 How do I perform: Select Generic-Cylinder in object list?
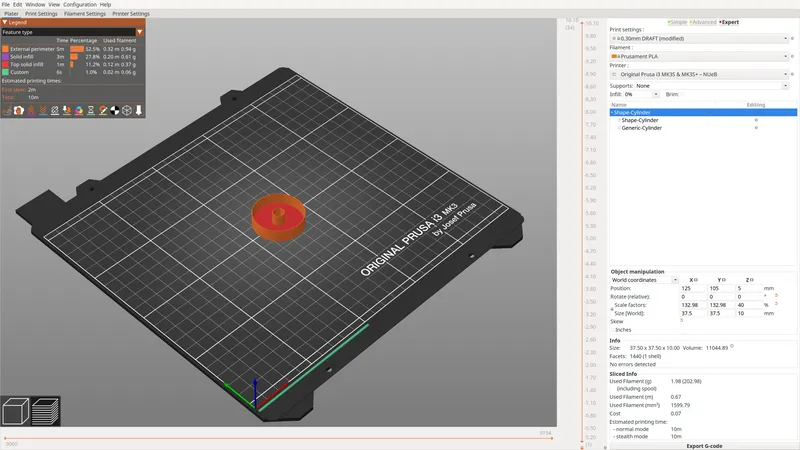coord(641,128)
